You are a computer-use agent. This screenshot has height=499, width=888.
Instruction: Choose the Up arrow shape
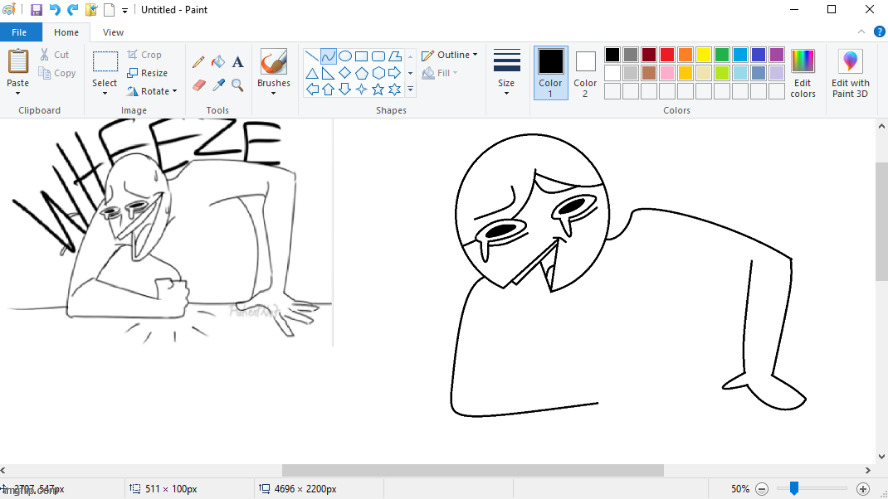point(328,89)
